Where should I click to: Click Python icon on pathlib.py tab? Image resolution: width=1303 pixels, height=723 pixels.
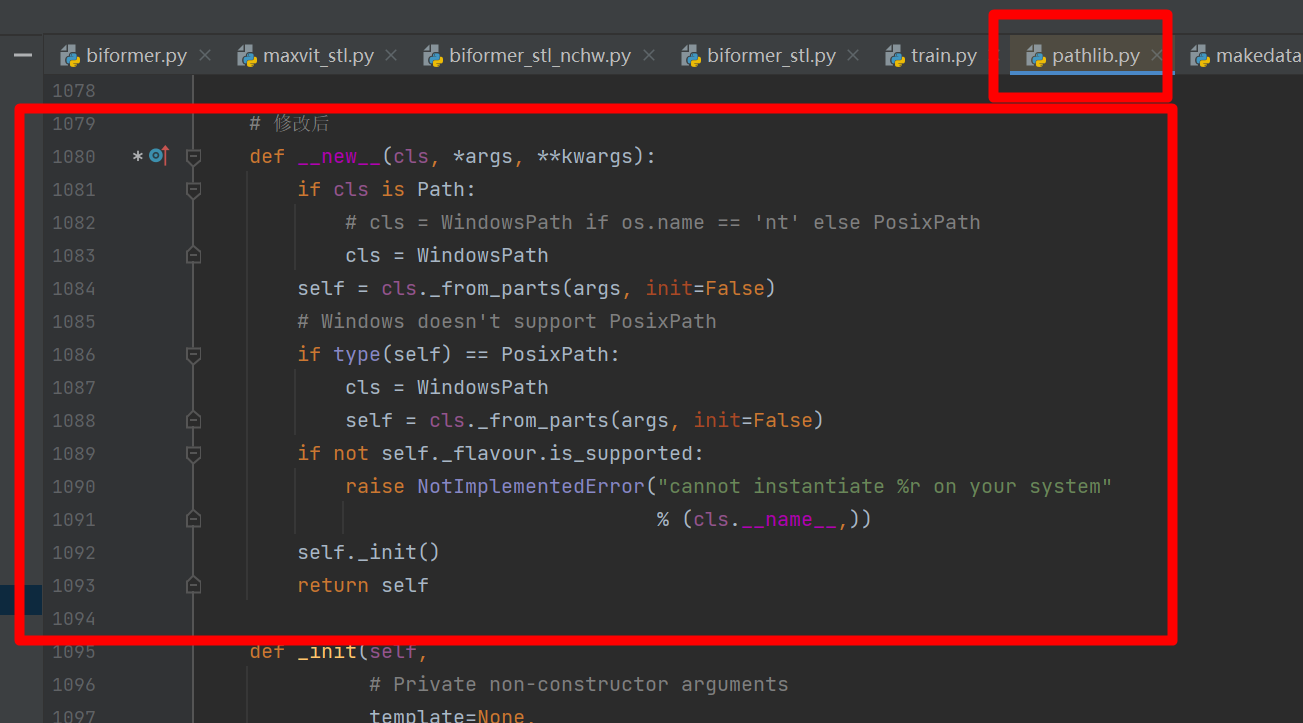tap(1036, 56)
